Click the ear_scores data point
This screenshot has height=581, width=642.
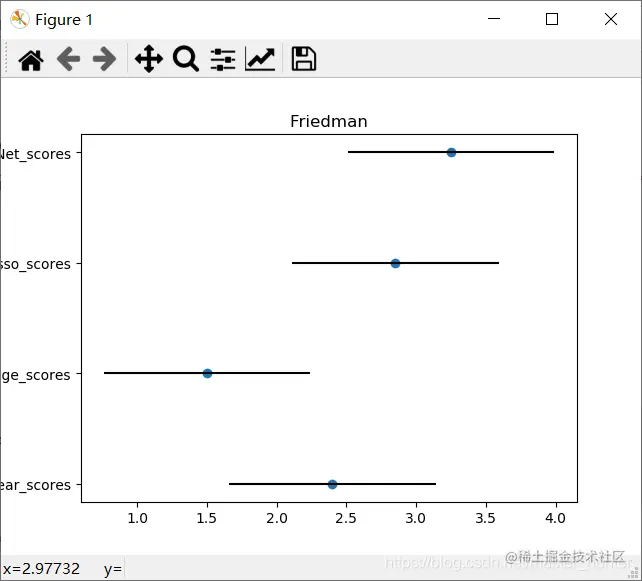[x=332, y=484]
